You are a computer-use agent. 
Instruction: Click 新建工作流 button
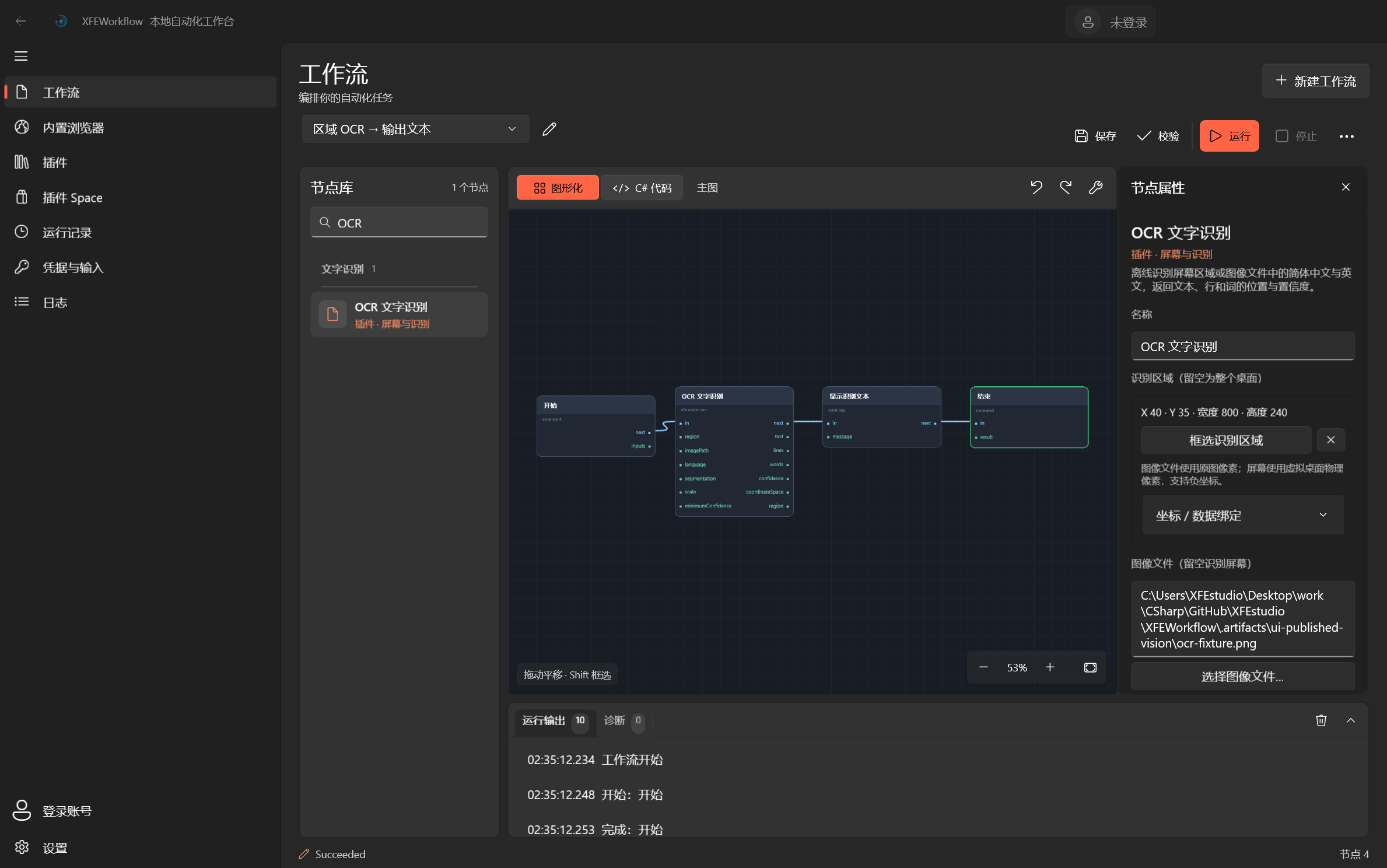[x=1316, y=81]
